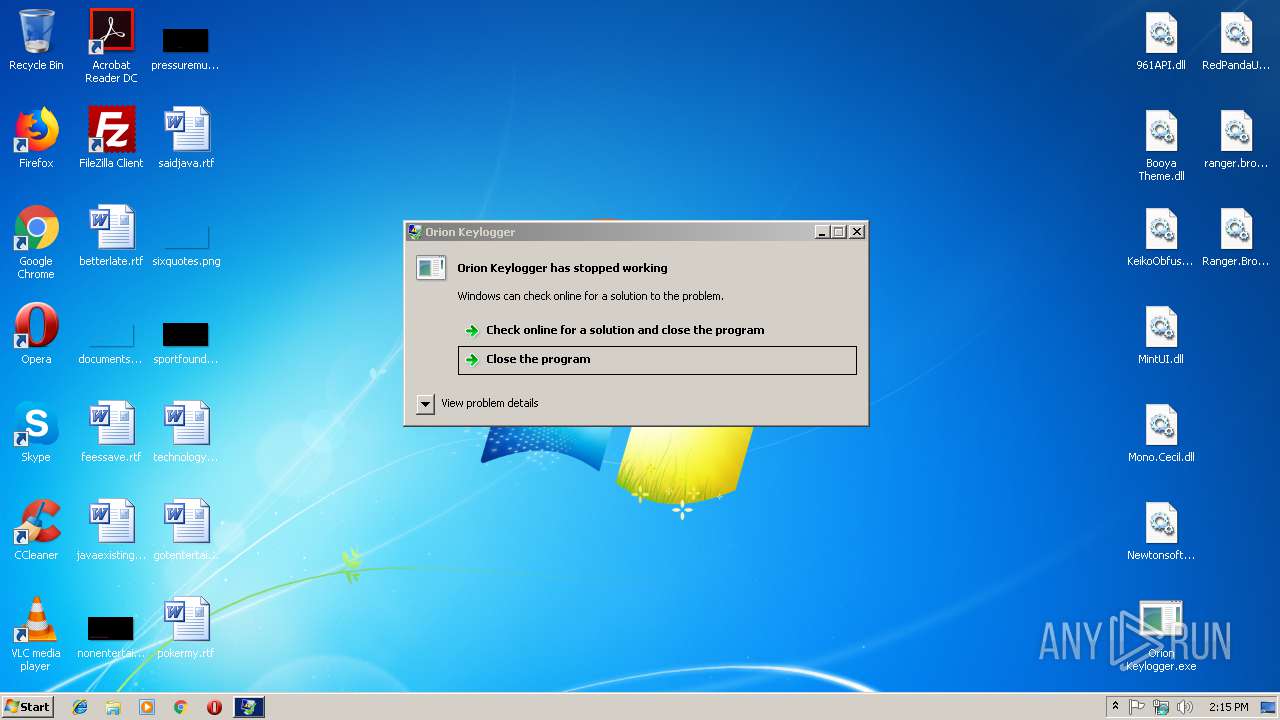Click Show desktop button
Viewport: 1280px width, 720px height.
(x=1268, y=707)
